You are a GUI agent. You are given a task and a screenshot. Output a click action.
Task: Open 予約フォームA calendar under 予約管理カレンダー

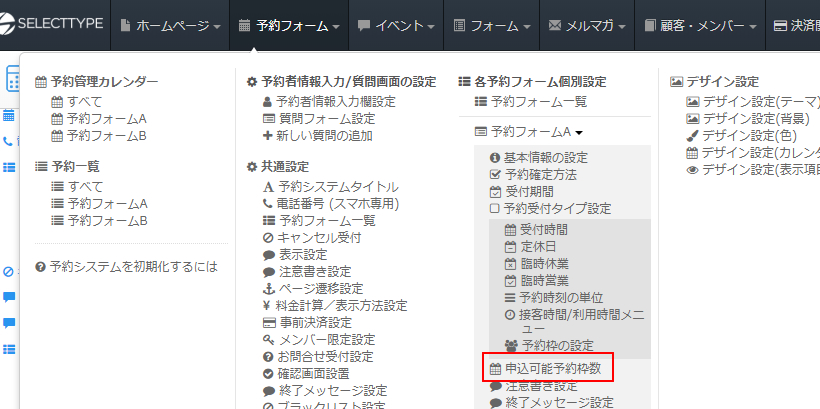click(x=99, y=119)
